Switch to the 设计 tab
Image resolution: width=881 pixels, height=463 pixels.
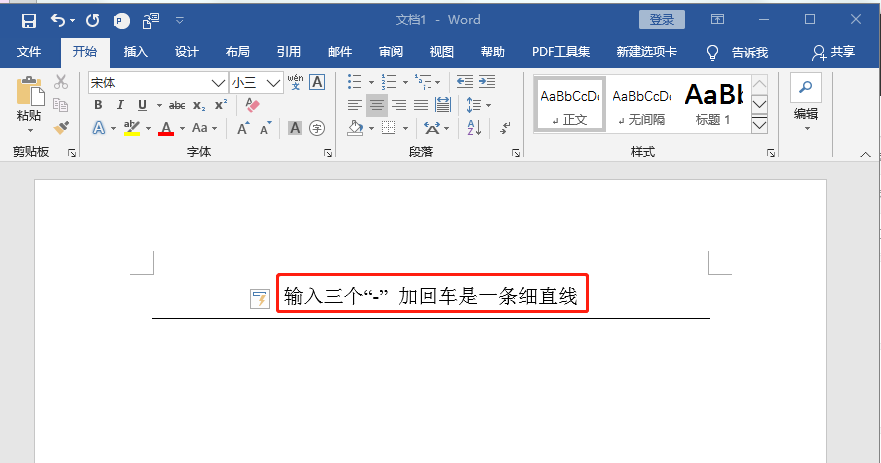click(x=187, y=52)
